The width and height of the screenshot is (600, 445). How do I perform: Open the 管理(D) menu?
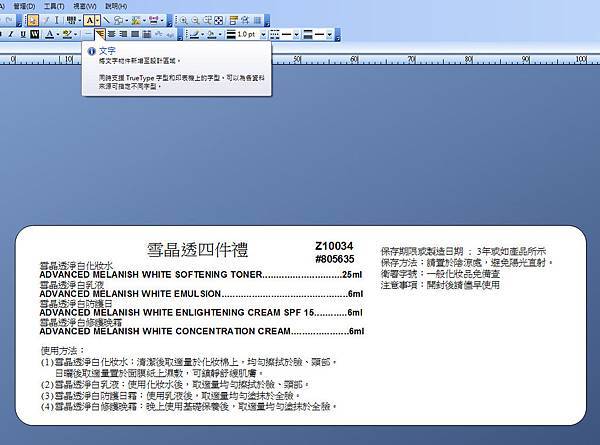pos(24,6)
